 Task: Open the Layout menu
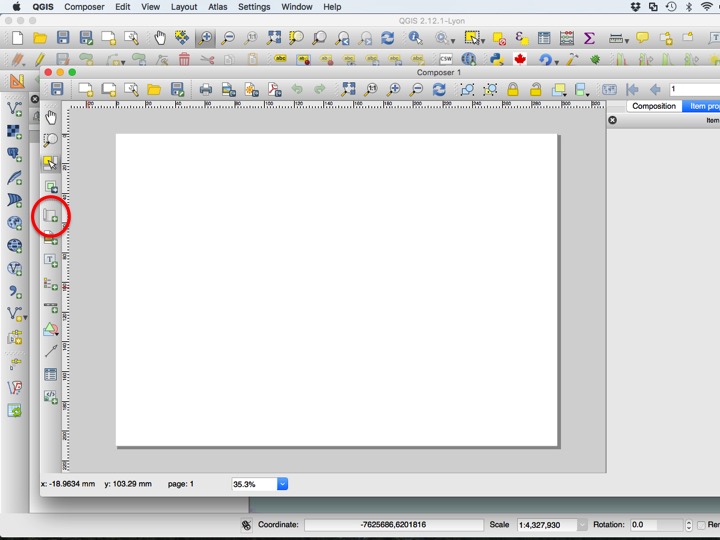tap(184, 7)
